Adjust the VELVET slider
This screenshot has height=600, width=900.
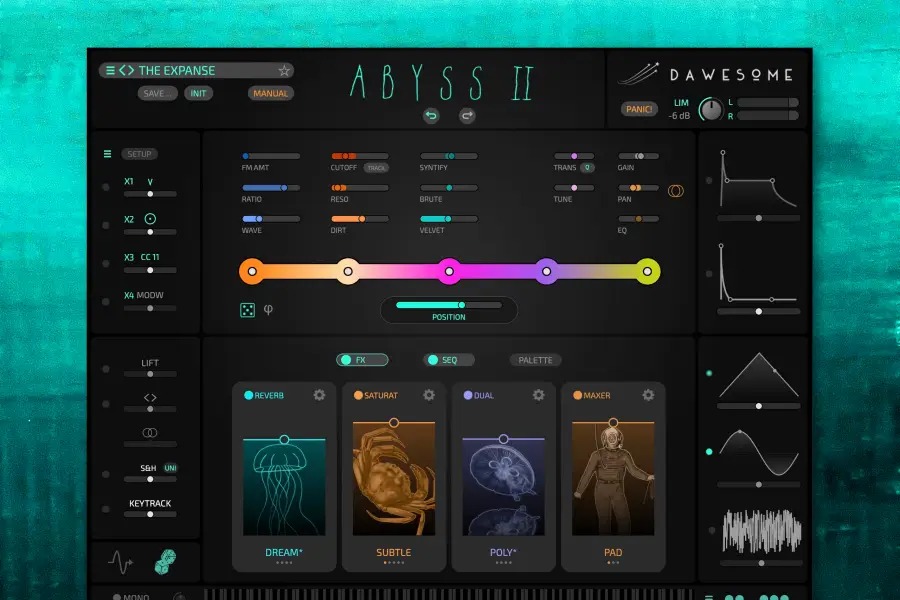pos(449,219)
